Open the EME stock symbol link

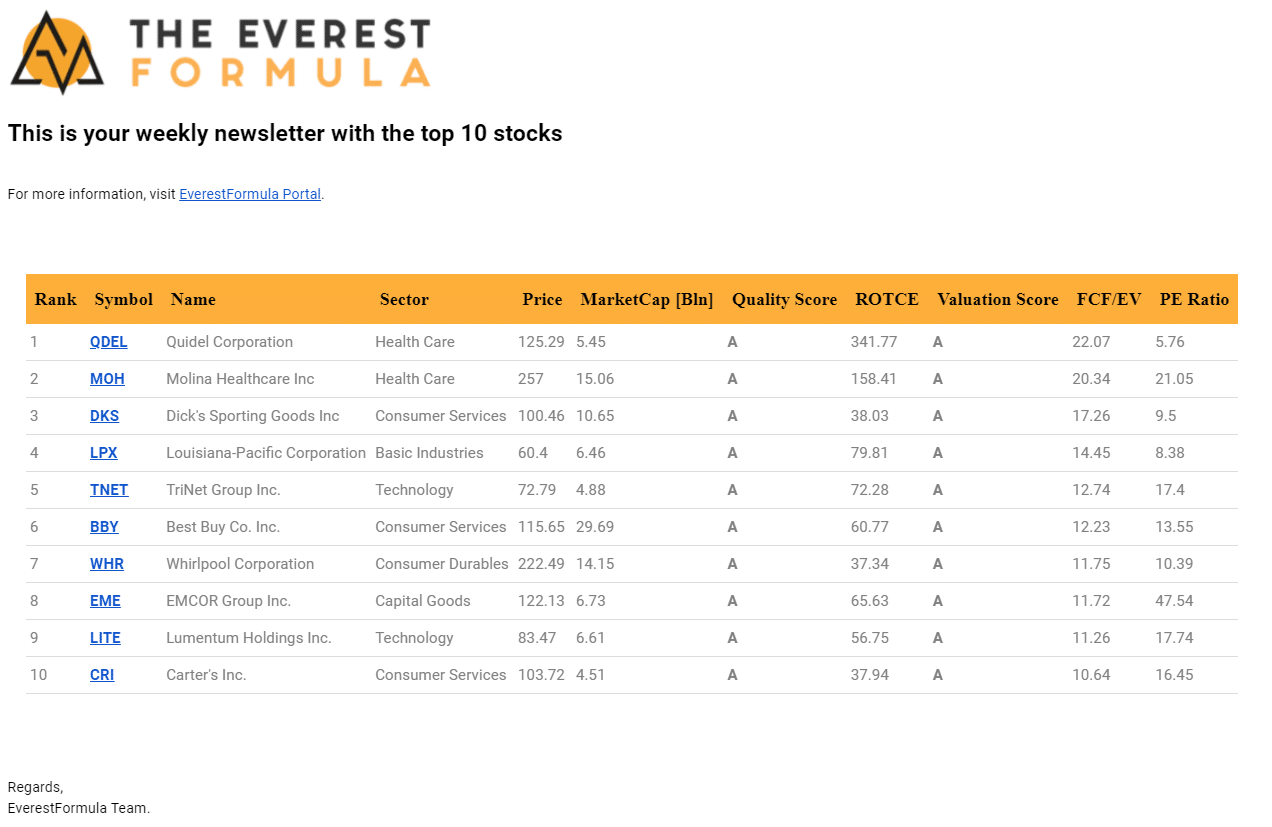click(x=105, y=601)
